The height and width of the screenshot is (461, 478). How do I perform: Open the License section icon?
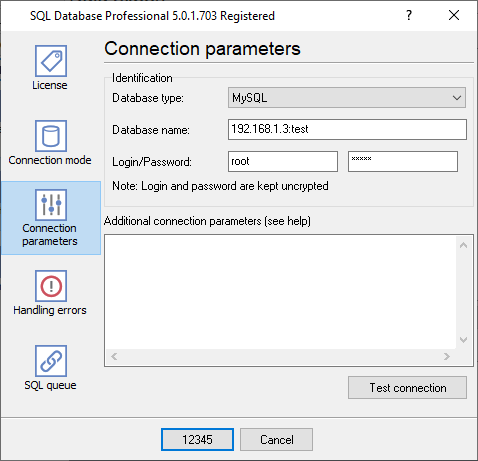(51, 61)
